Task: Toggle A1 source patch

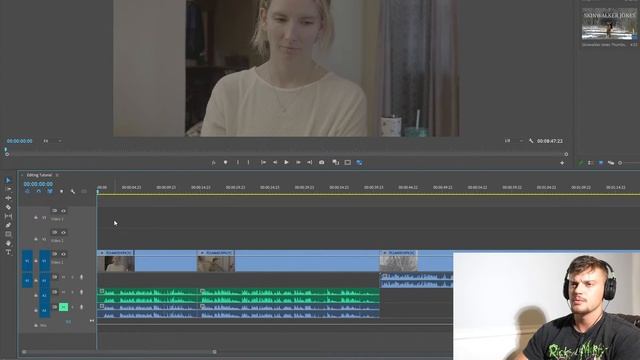Action: coord(27,280)
